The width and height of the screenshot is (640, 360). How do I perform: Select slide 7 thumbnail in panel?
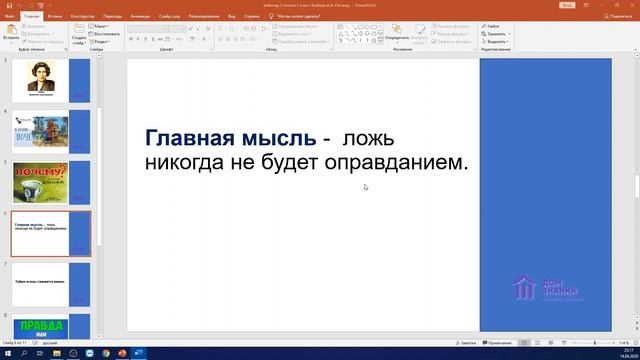(x=51, y=284)
